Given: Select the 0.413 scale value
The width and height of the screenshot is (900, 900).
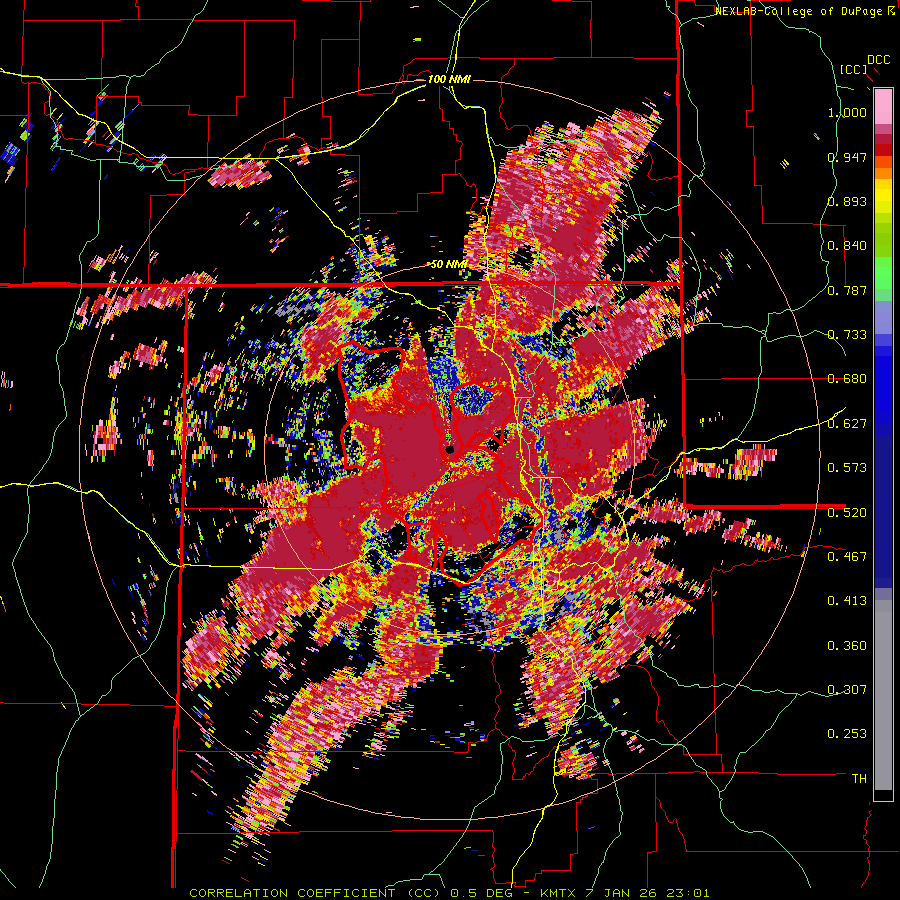Looking at the screenshot, I should [x=847, y=601].
